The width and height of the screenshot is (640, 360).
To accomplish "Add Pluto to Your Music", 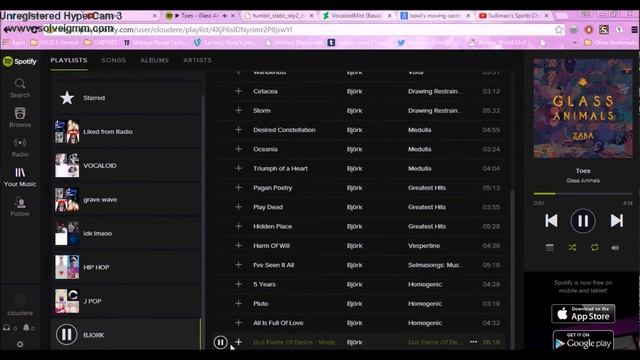I will click(239, 303).
